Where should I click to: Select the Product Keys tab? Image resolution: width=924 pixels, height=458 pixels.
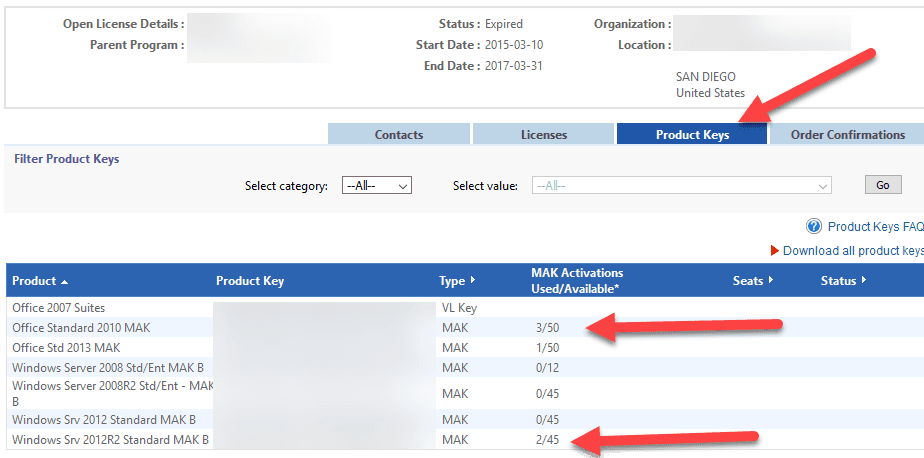[692, 134]
